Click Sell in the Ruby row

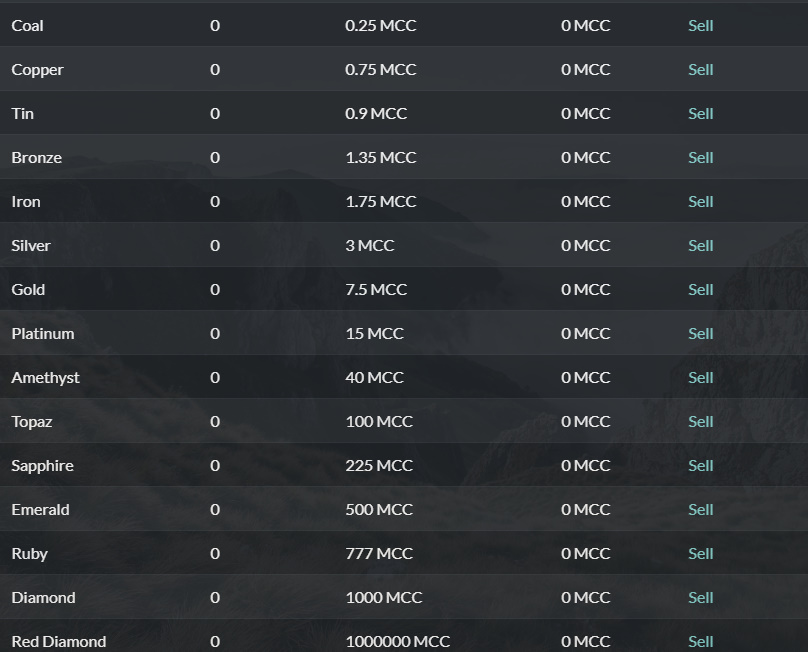pos(700,553)
